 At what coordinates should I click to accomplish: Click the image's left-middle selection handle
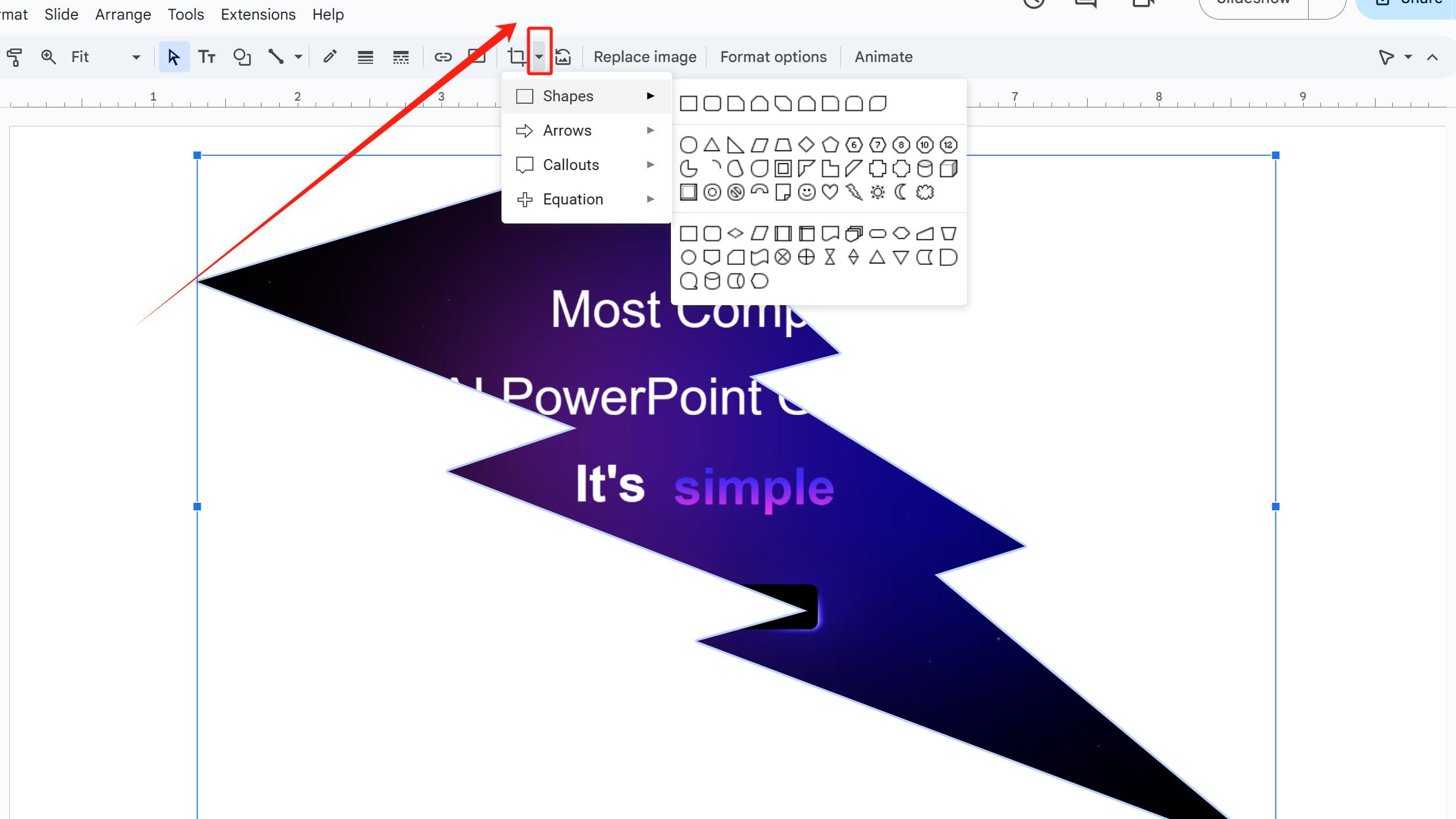[x=197, y=507]
